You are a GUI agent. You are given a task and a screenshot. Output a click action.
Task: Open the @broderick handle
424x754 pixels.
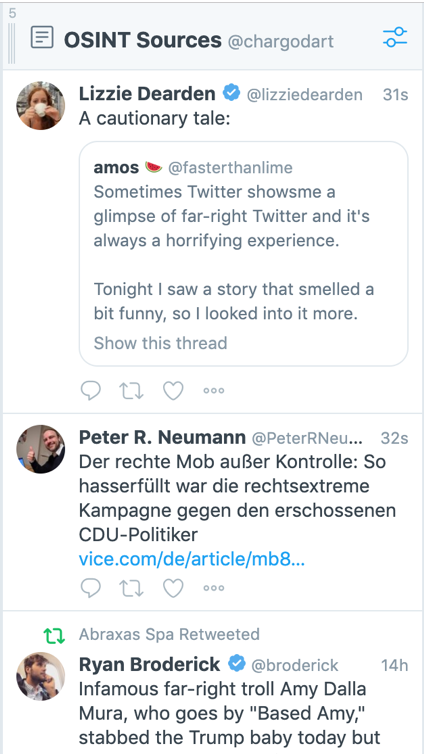[295, 665]
